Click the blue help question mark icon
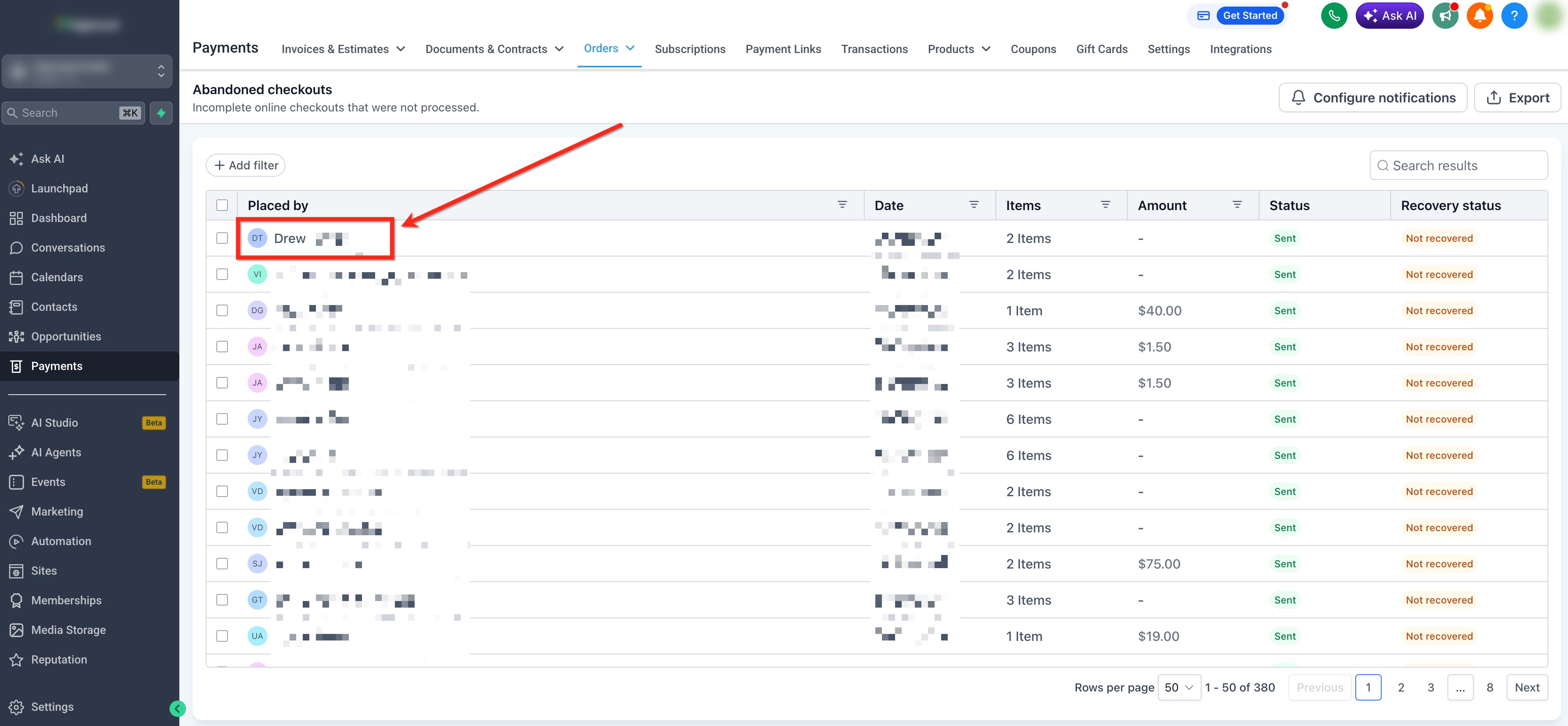 [x=1514, y=16]
